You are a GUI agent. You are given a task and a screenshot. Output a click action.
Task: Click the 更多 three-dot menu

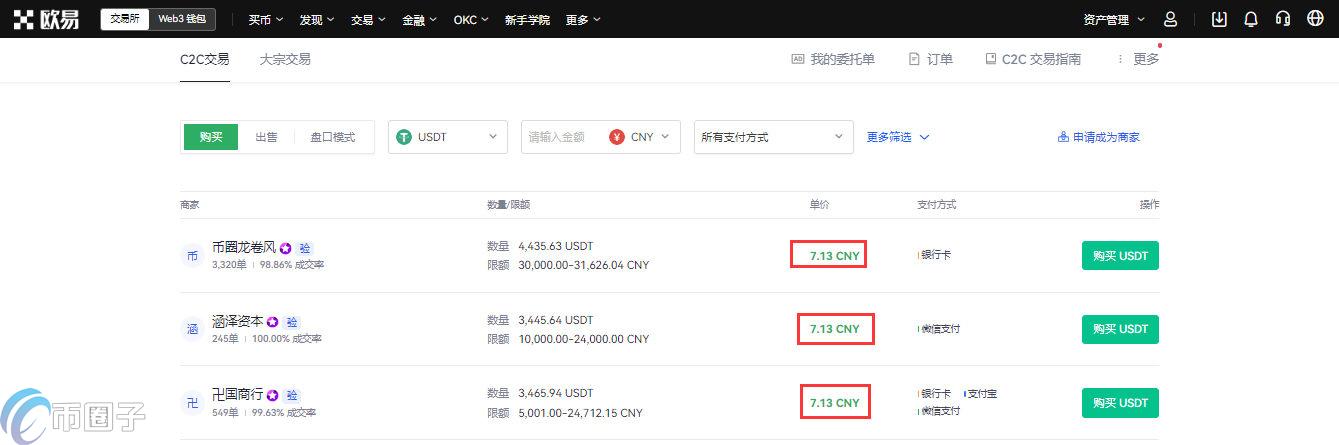(1138, 59)
